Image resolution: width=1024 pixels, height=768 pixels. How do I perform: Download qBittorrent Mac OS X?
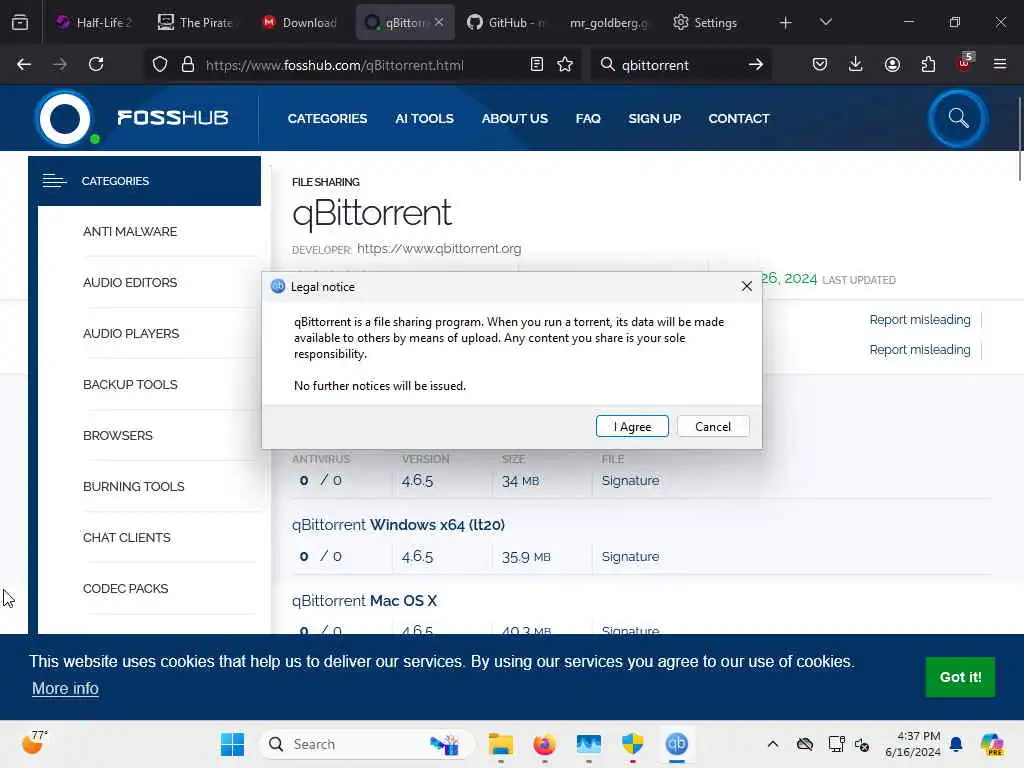point(364,600)
